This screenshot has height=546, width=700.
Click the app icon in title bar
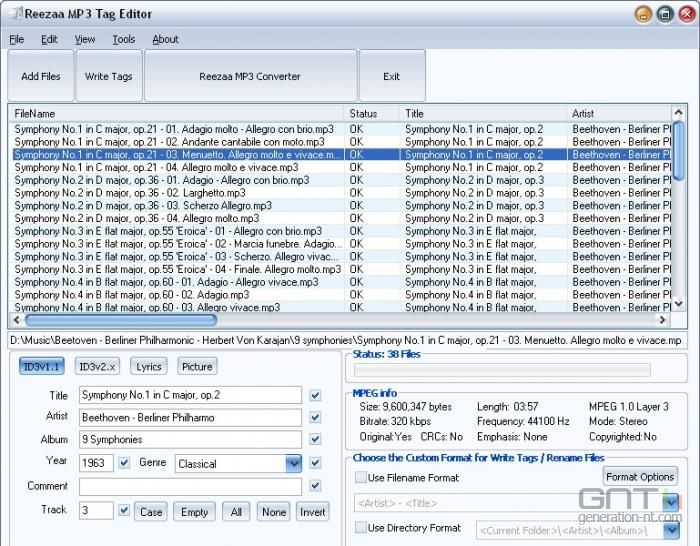[x=16, y=13]
